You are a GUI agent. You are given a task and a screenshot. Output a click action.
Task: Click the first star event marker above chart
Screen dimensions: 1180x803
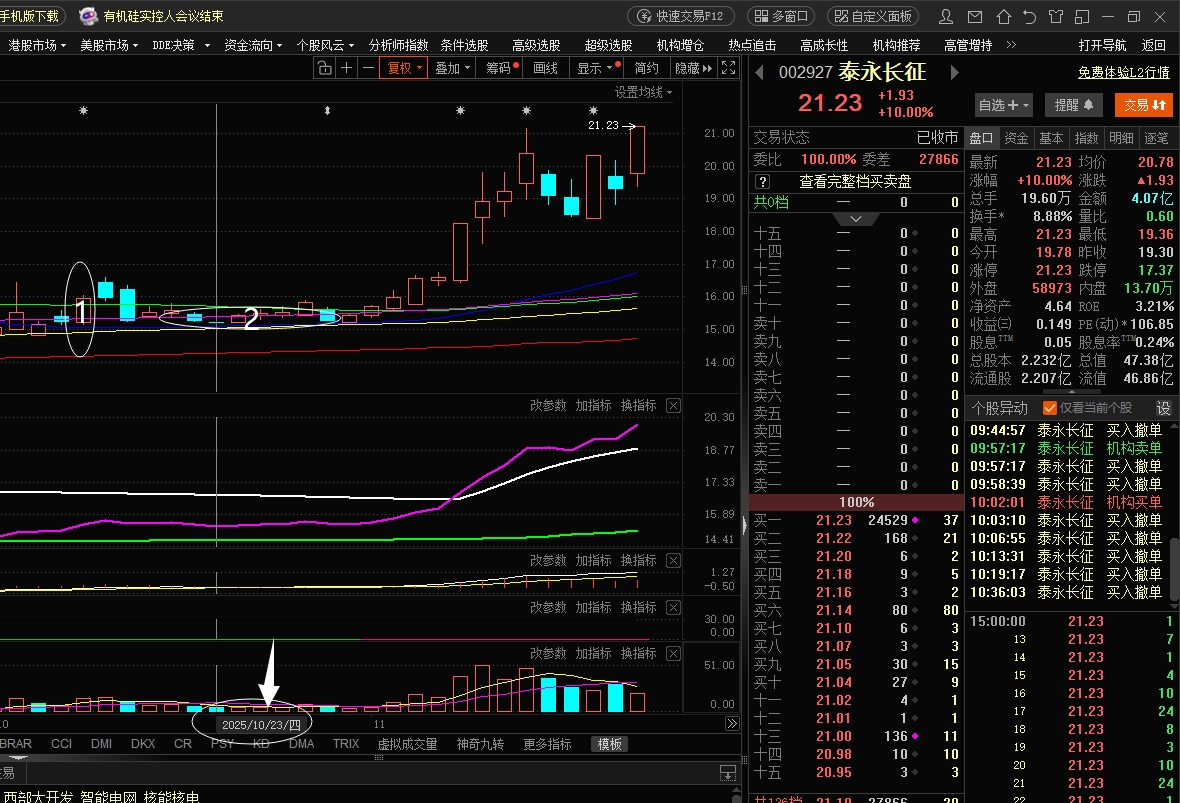coord(84,111)
